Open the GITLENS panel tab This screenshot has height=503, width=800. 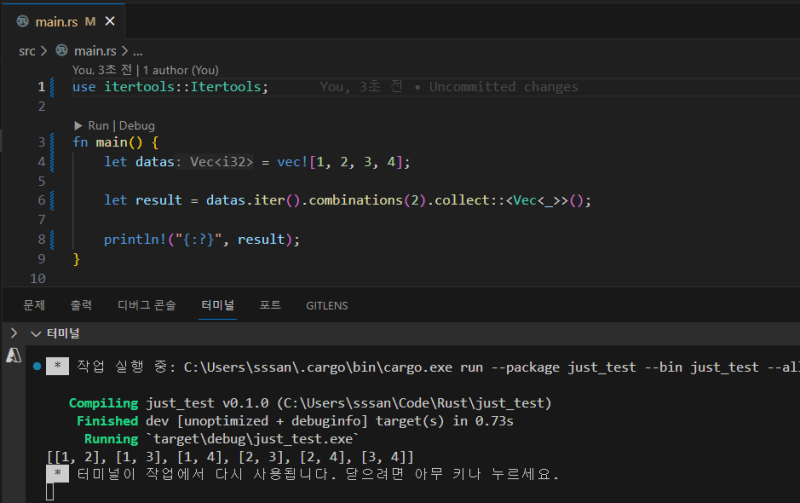coord(327,305)
